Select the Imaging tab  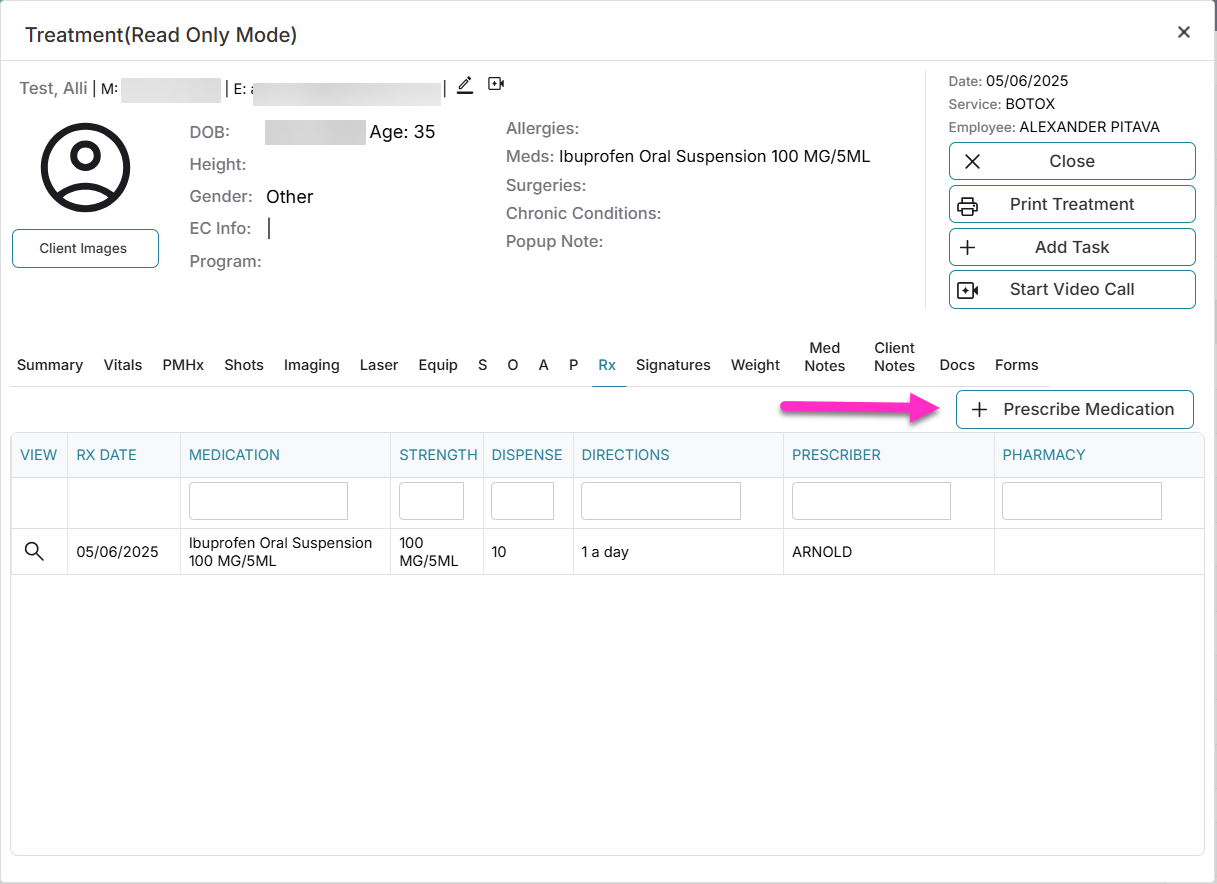(x=311, y=365)
